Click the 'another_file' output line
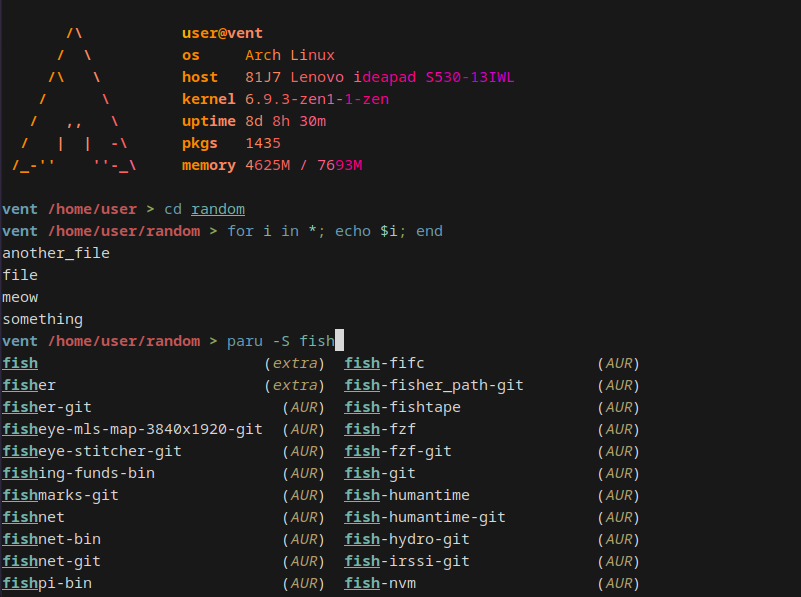The height and width of the screenshot is (597, 801). click(x=56, y=253)
